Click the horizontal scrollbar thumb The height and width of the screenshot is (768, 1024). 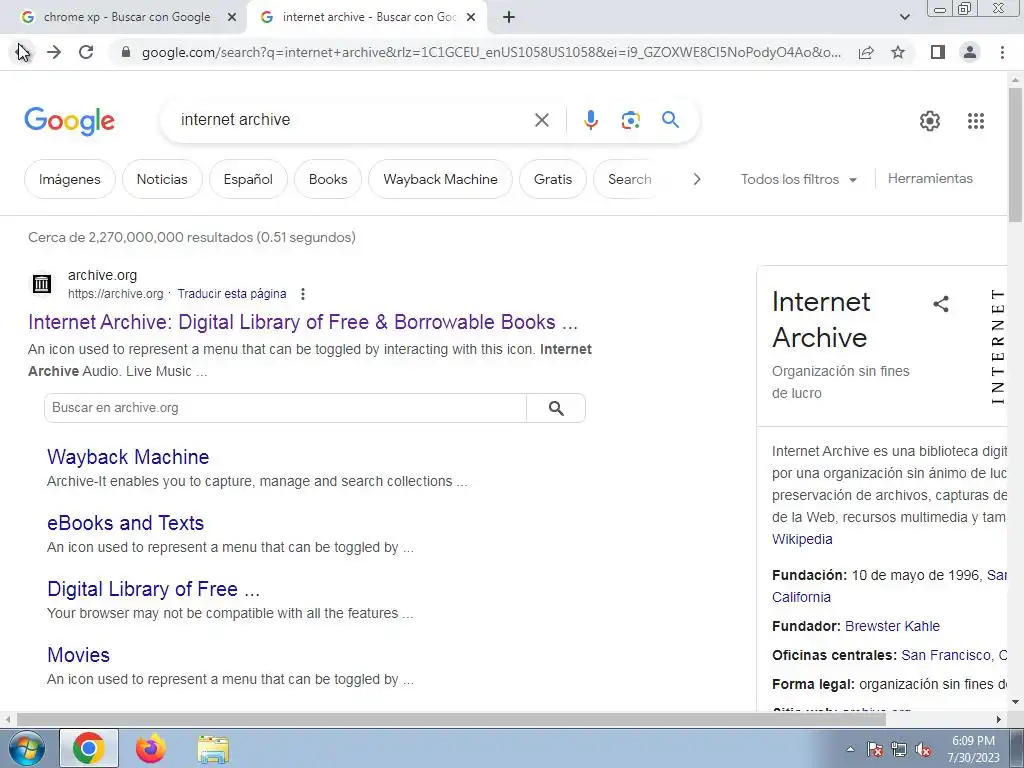pos(451,719)
